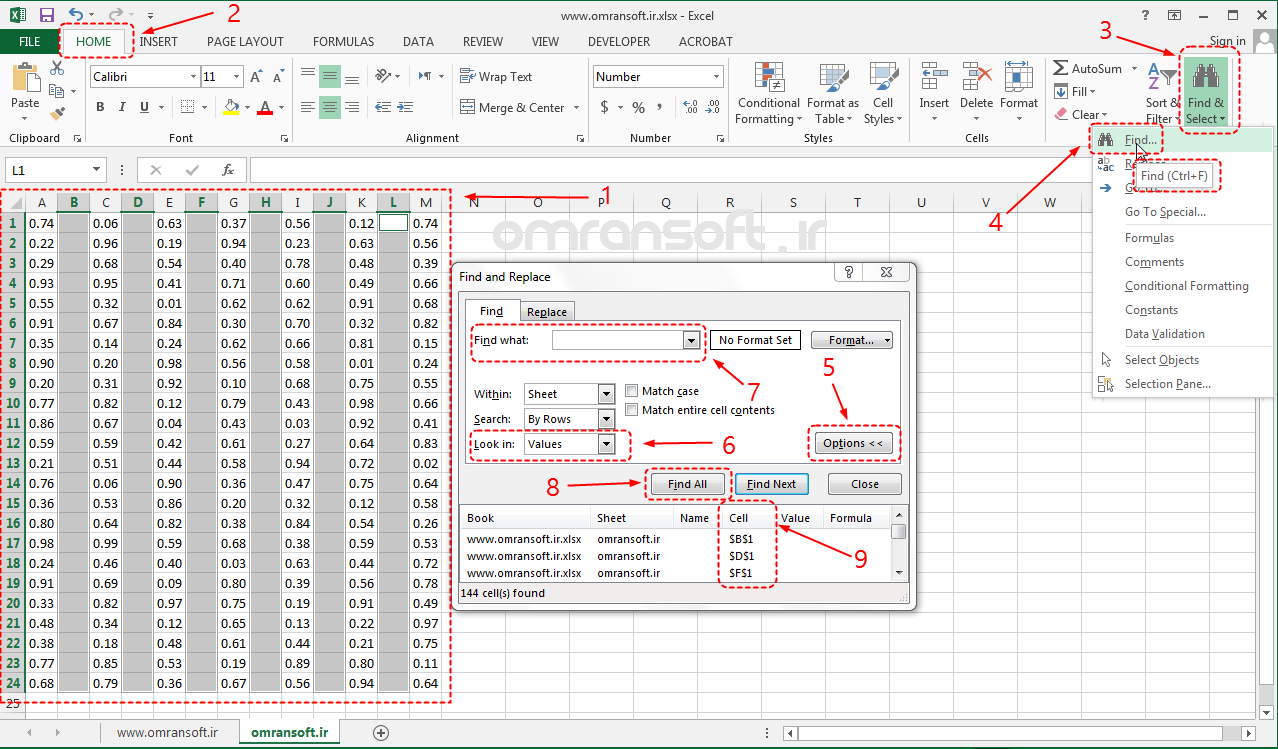Screen dimensions: 1278x749
Task: Click the red Font Color A
Action: pyautogui.click(x=265, y=107)
